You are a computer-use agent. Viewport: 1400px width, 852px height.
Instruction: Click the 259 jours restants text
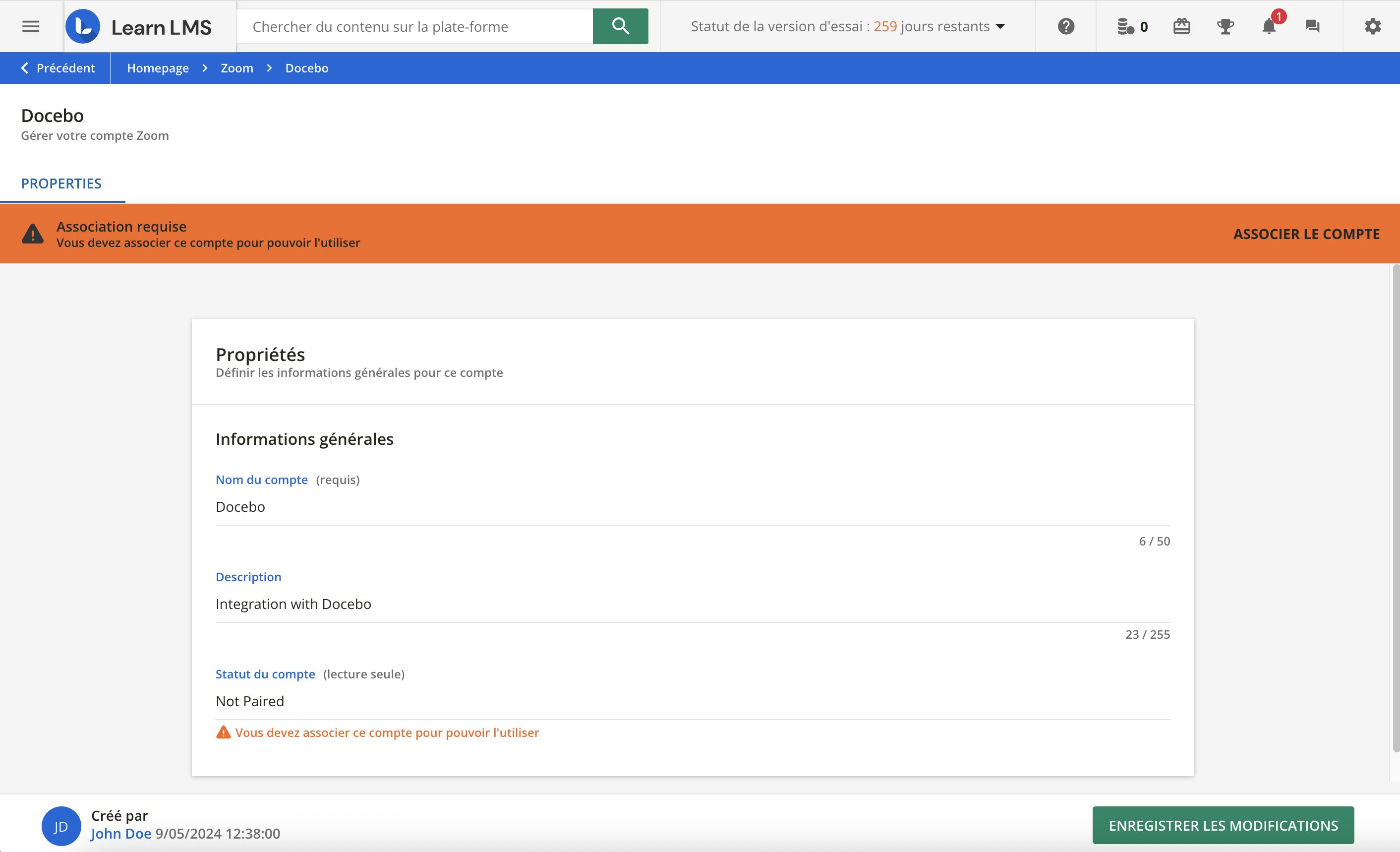pos(931,26)
